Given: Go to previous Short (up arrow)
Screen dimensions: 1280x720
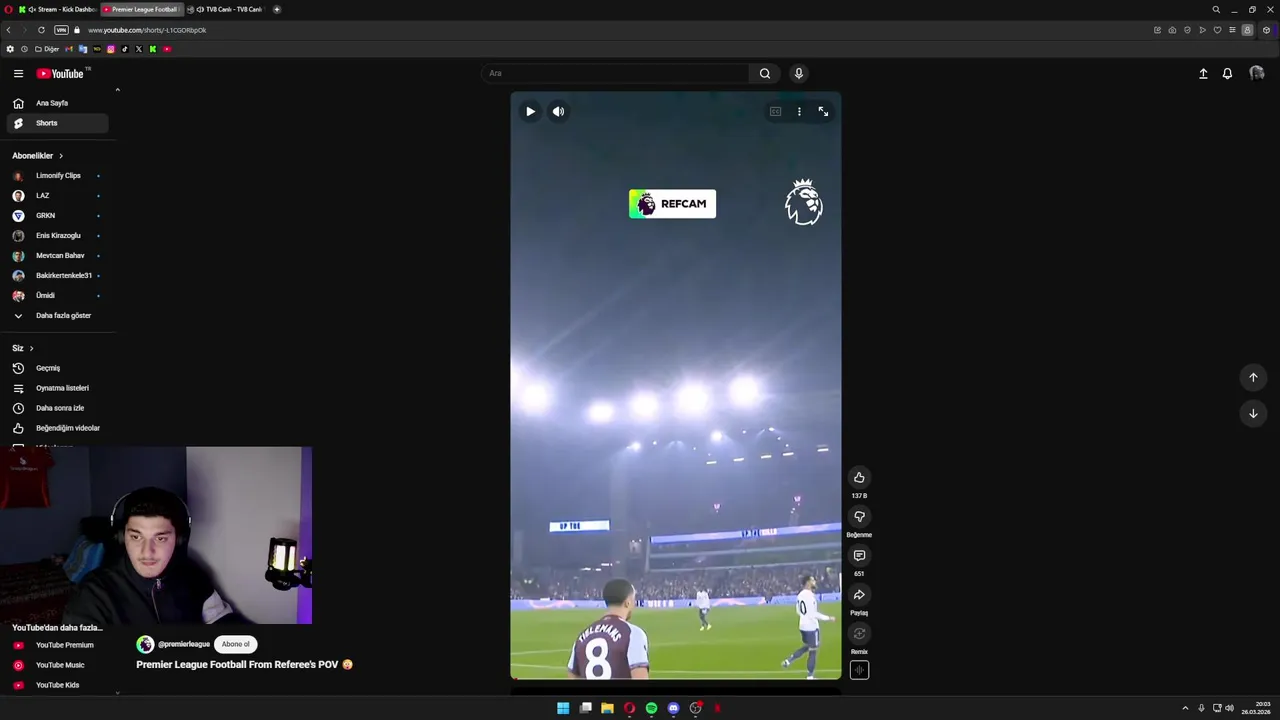Looking at the screenshot, I should 1253,377.
